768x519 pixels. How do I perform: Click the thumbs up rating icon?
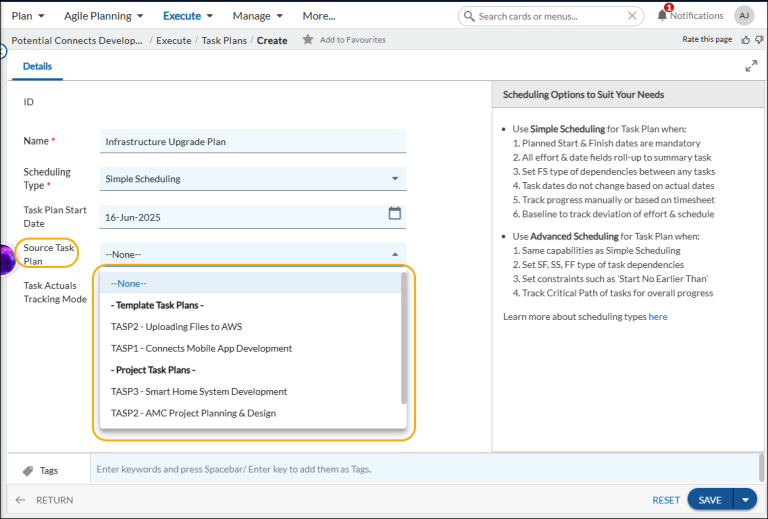[x=745, y=40]
